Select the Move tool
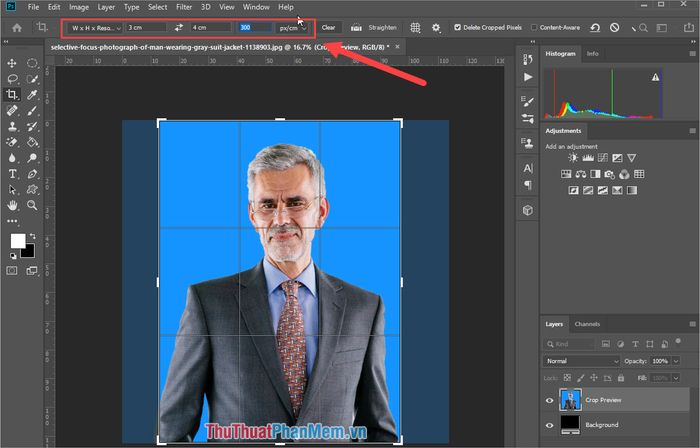The width and height of the screenshot is (700, 448). [x=12, y=63]
